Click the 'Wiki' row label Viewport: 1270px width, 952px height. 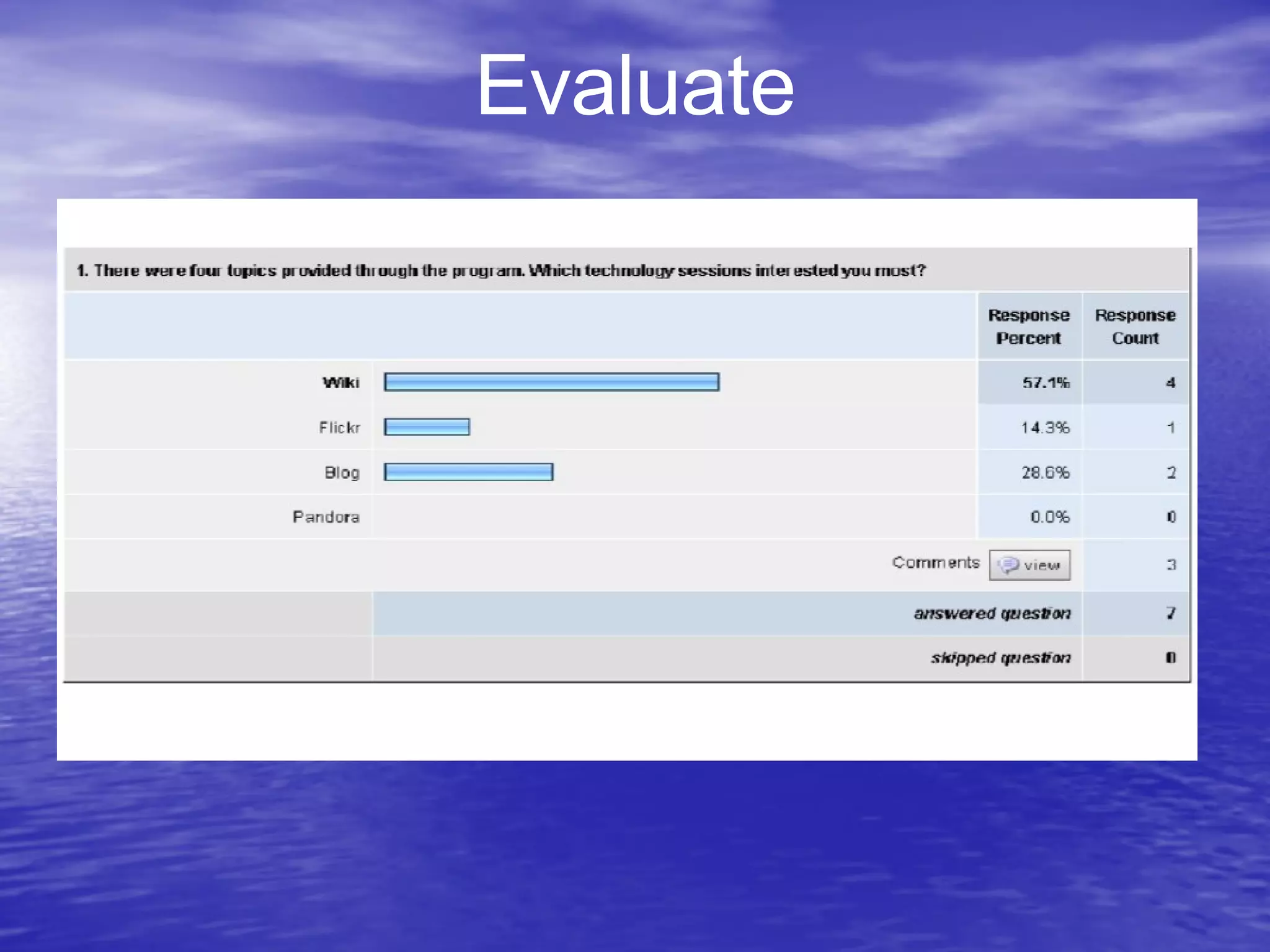(x=341, y=382)
